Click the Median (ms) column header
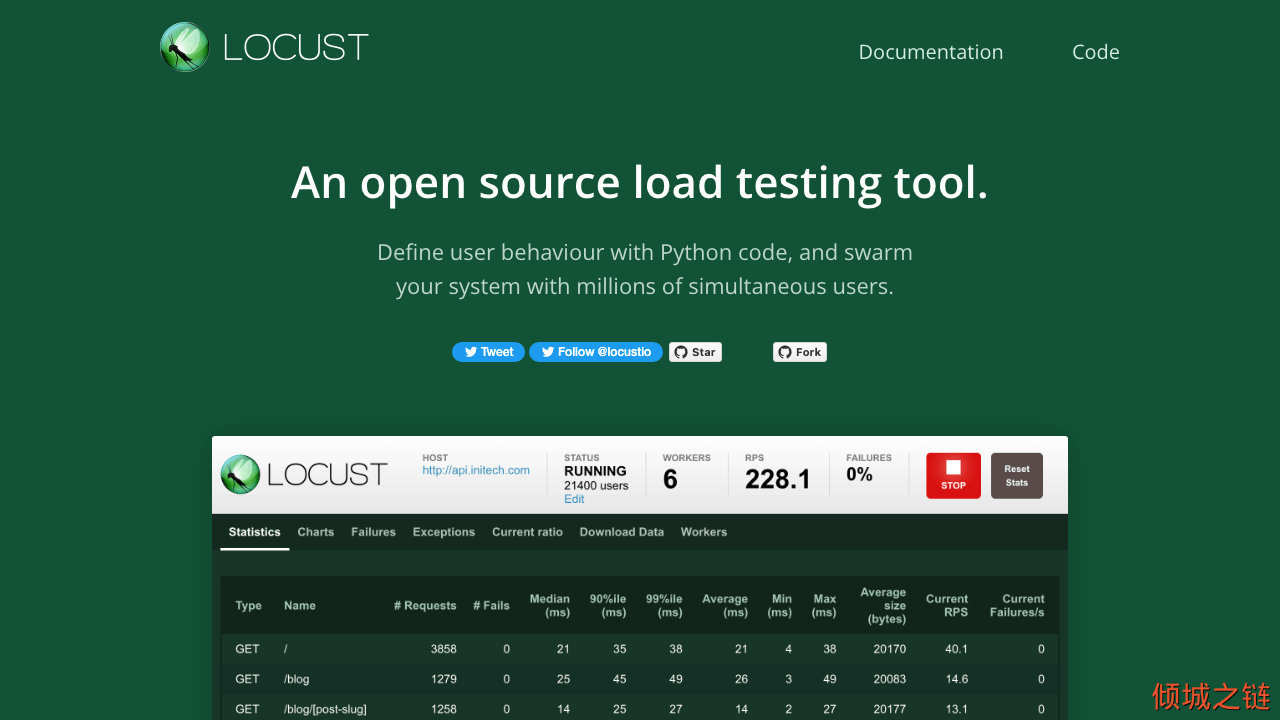Viewport: 1280px width, 720px height. 550,605
